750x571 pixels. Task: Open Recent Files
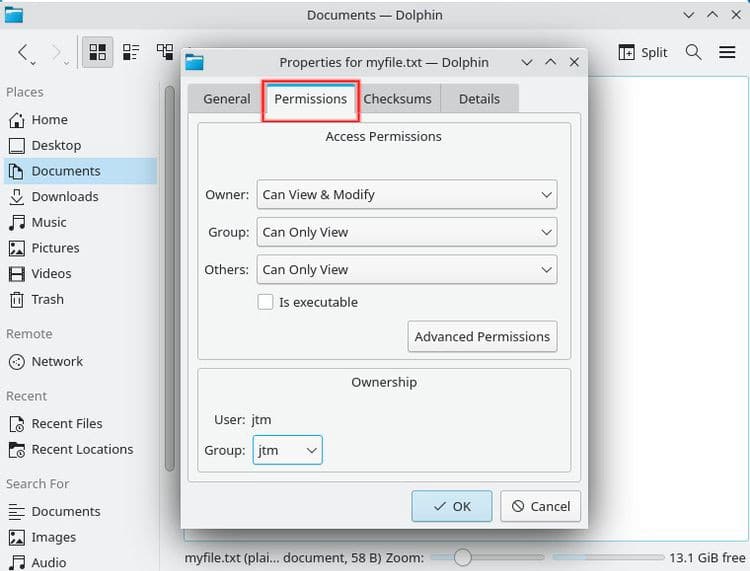(80, 424)
